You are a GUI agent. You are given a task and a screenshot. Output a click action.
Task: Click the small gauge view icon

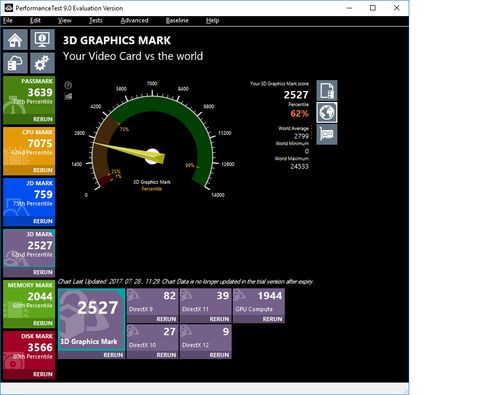[x=68, y=85]
